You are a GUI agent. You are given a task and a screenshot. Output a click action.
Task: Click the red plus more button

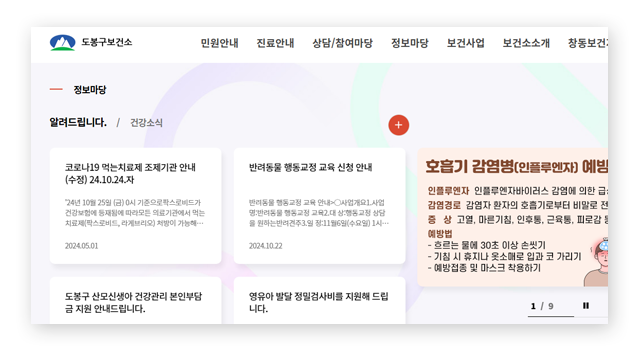point(398,125)
